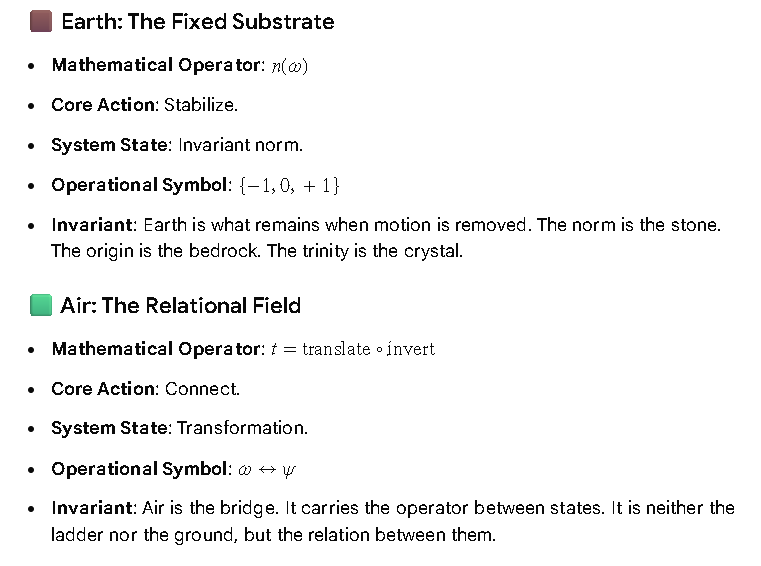Click the System State: Transformation line
Image resolution: width=761 pixels, height=566 pixels.
click(x=180, y=428)
